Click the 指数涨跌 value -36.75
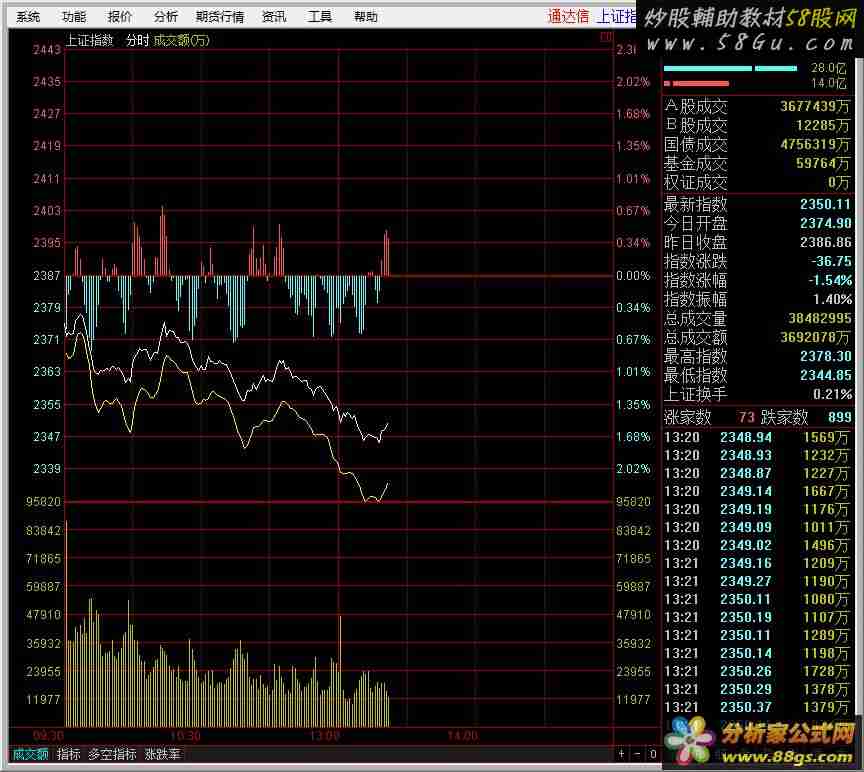The width and height of the screenshot is (864, 772). (x=831, y=261)
